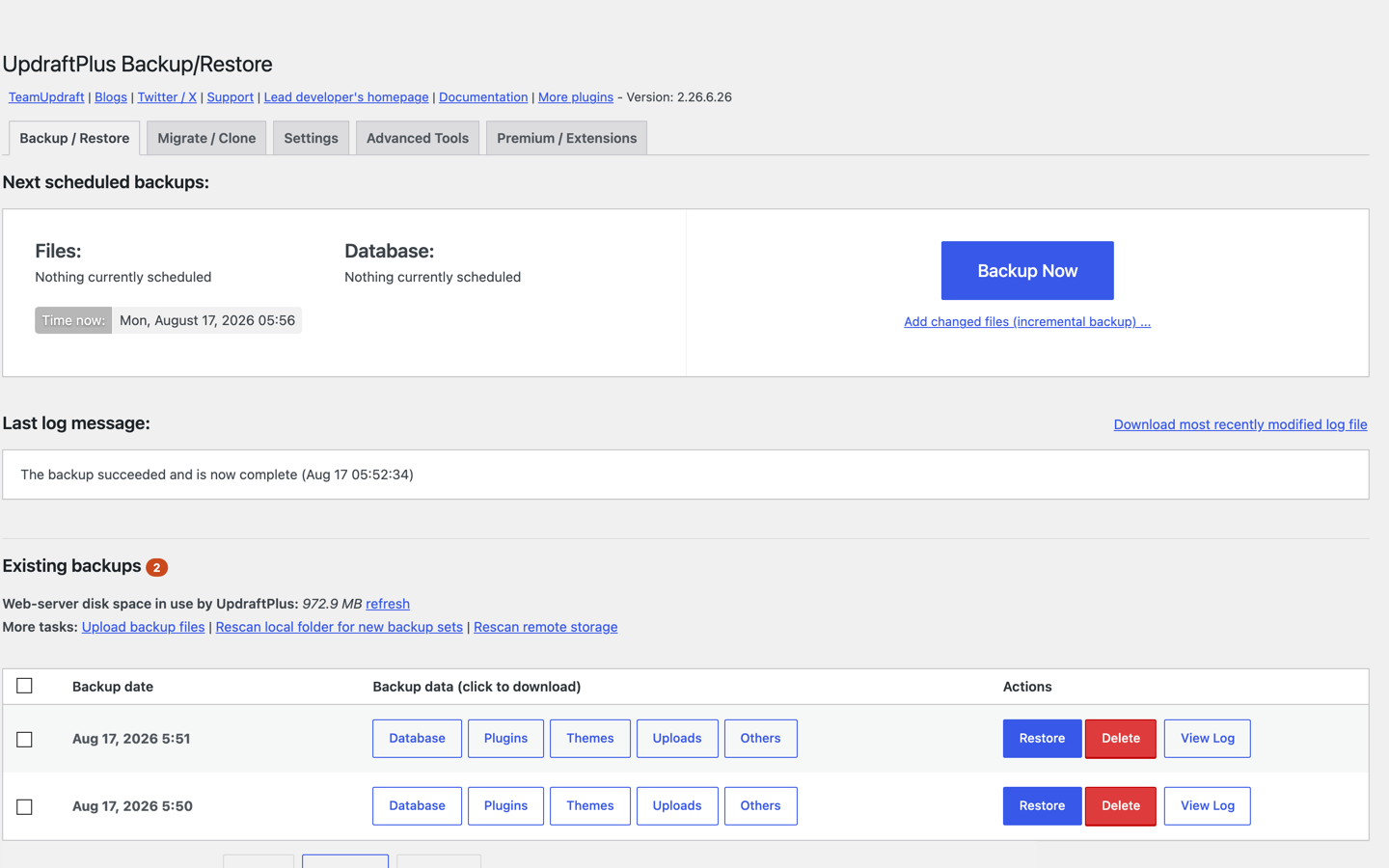
Task: Download the most recently modified log file
Action: tap(1240, 424)
